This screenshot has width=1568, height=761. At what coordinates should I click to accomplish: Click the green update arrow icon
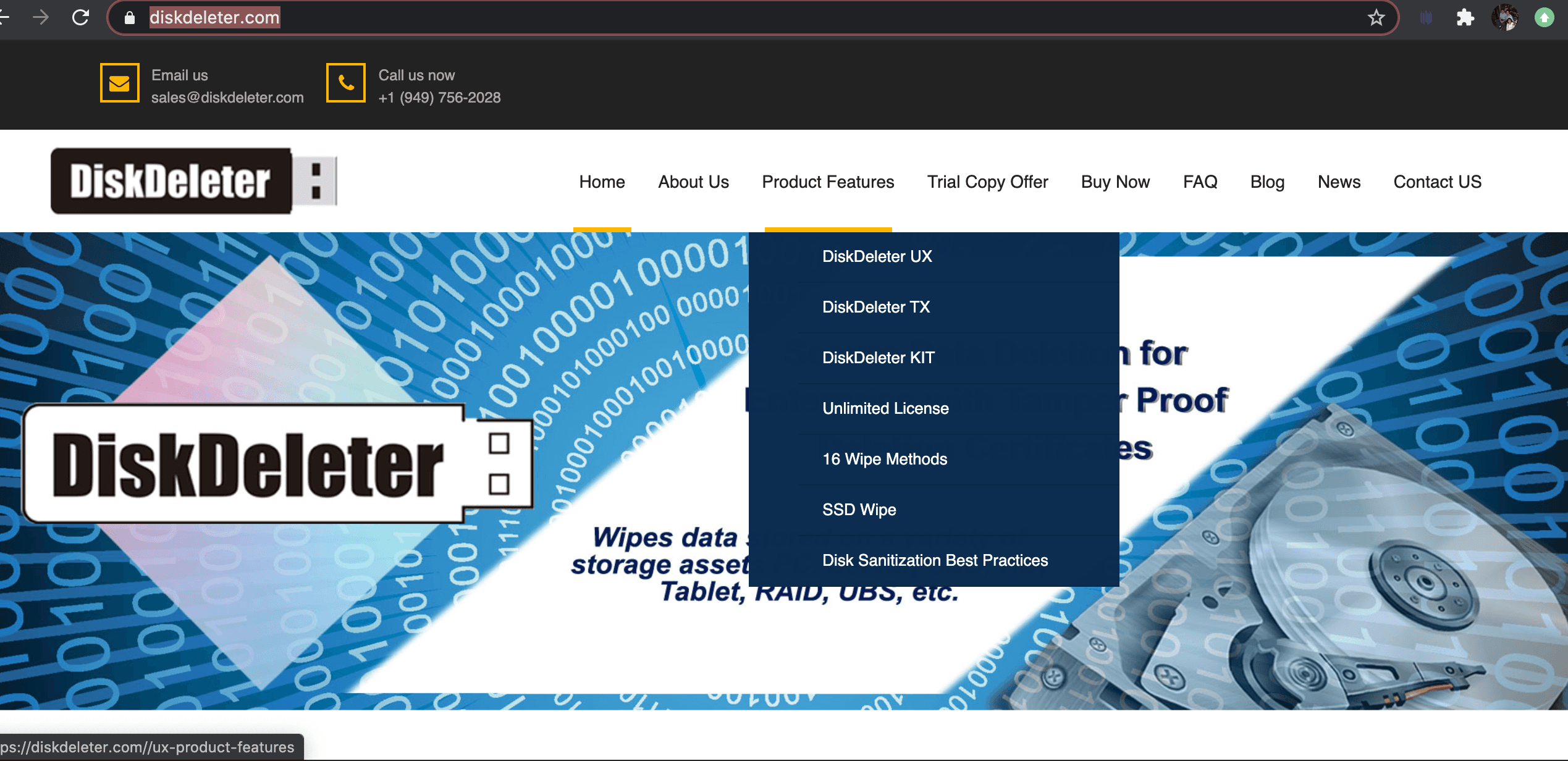tap(1544, 17)
